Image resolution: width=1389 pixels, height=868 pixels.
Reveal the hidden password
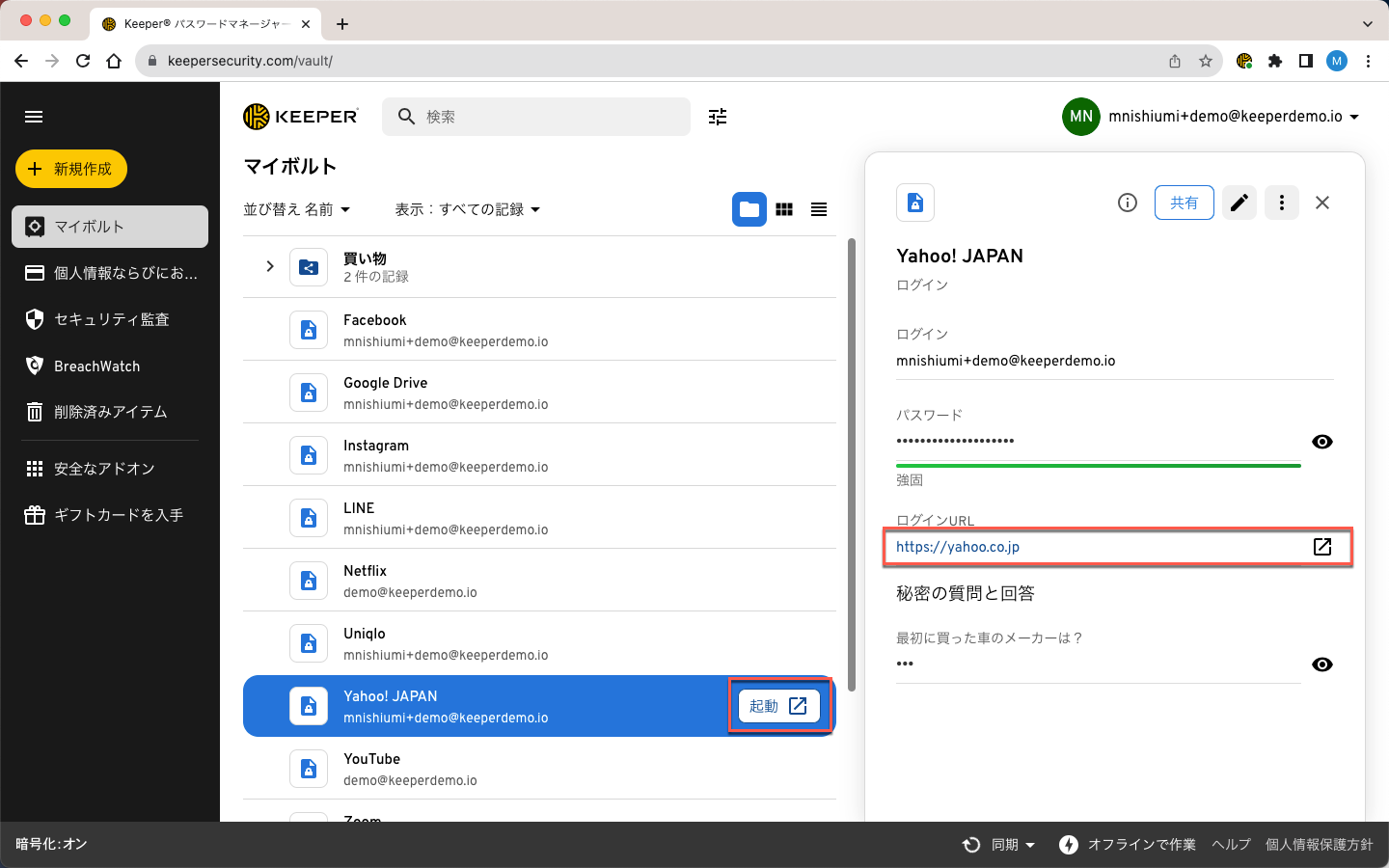coord(1321,442)
